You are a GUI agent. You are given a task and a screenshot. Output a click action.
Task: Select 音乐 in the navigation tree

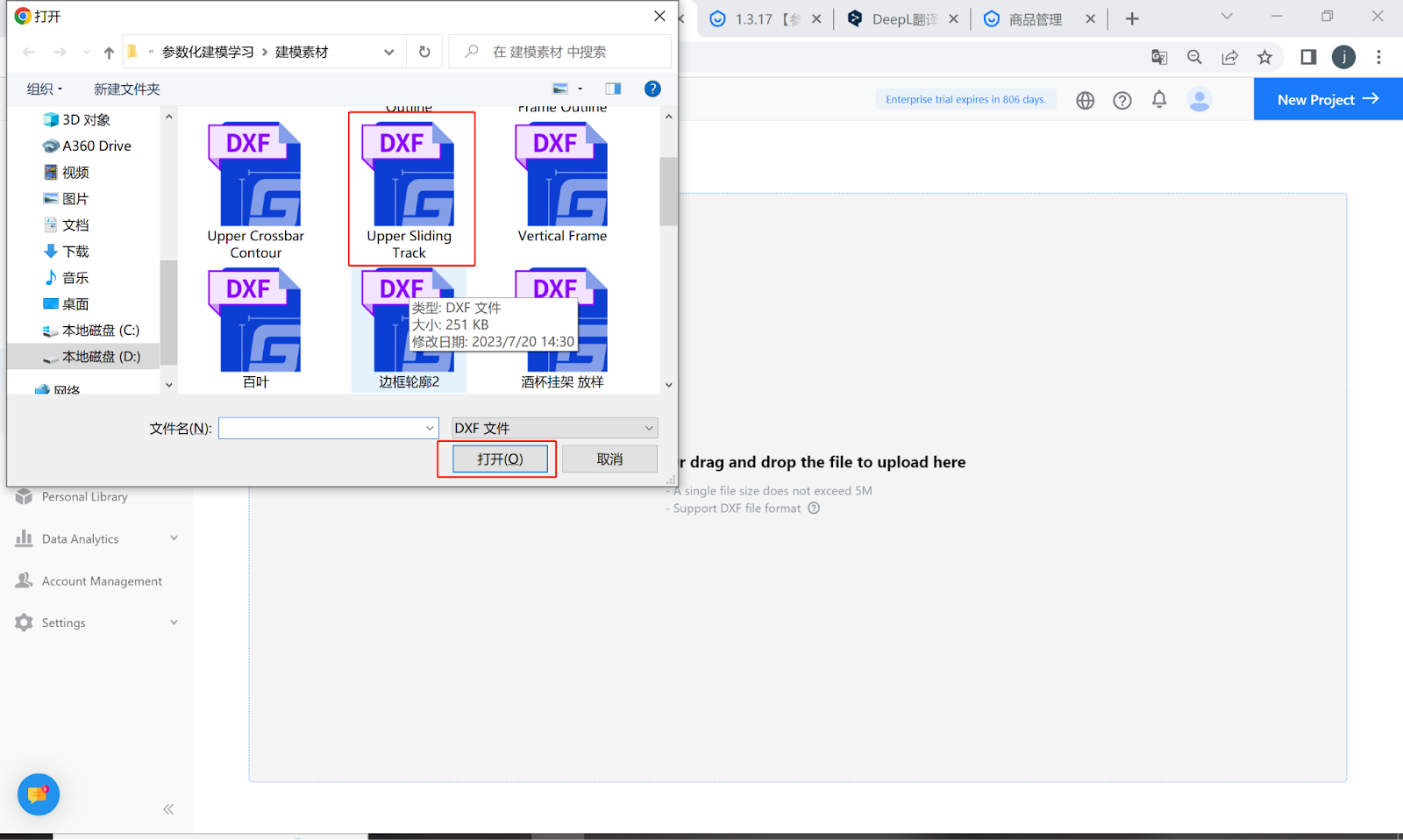(x=67, y=277)
